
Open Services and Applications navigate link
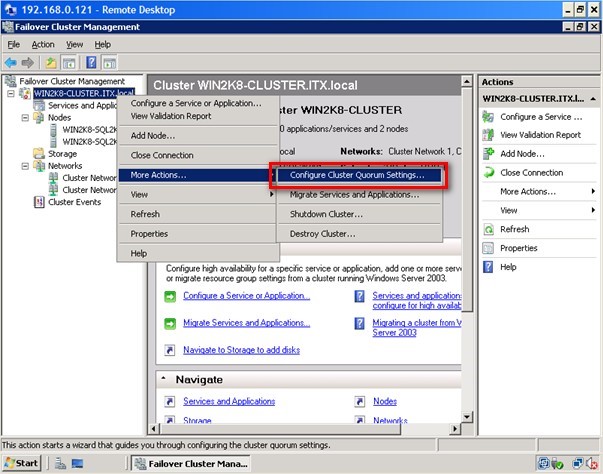(x=229, y=401)
